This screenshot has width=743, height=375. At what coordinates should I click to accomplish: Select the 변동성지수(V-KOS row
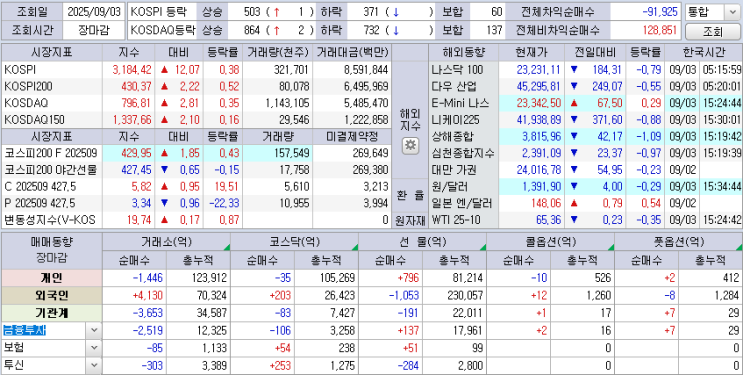tap(197, 220)
